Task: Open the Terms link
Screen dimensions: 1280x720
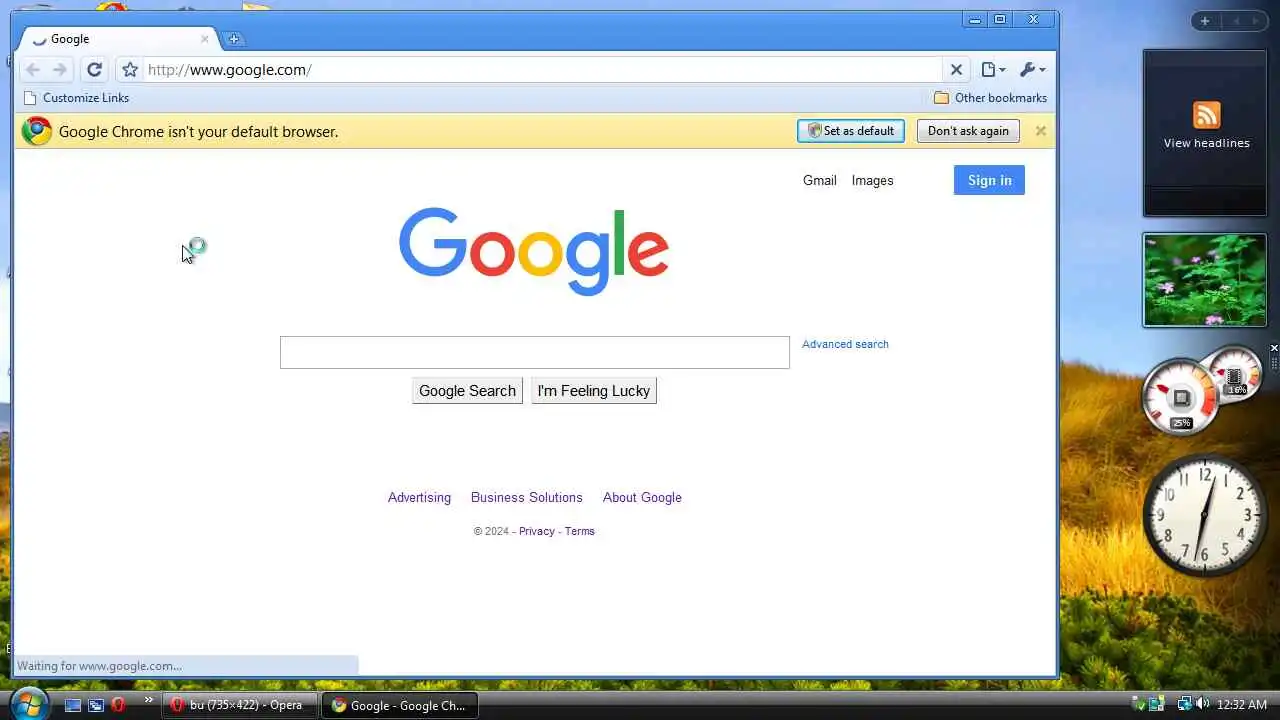Action: click(579, 531)
